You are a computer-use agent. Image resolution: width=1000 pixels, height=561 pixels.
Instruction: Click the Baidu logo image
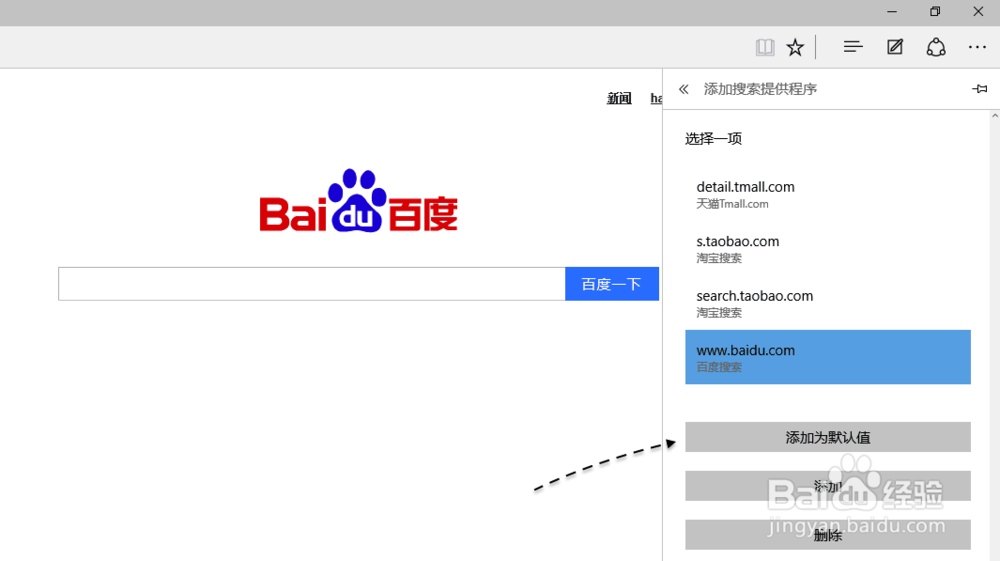(x=358, y=201)
